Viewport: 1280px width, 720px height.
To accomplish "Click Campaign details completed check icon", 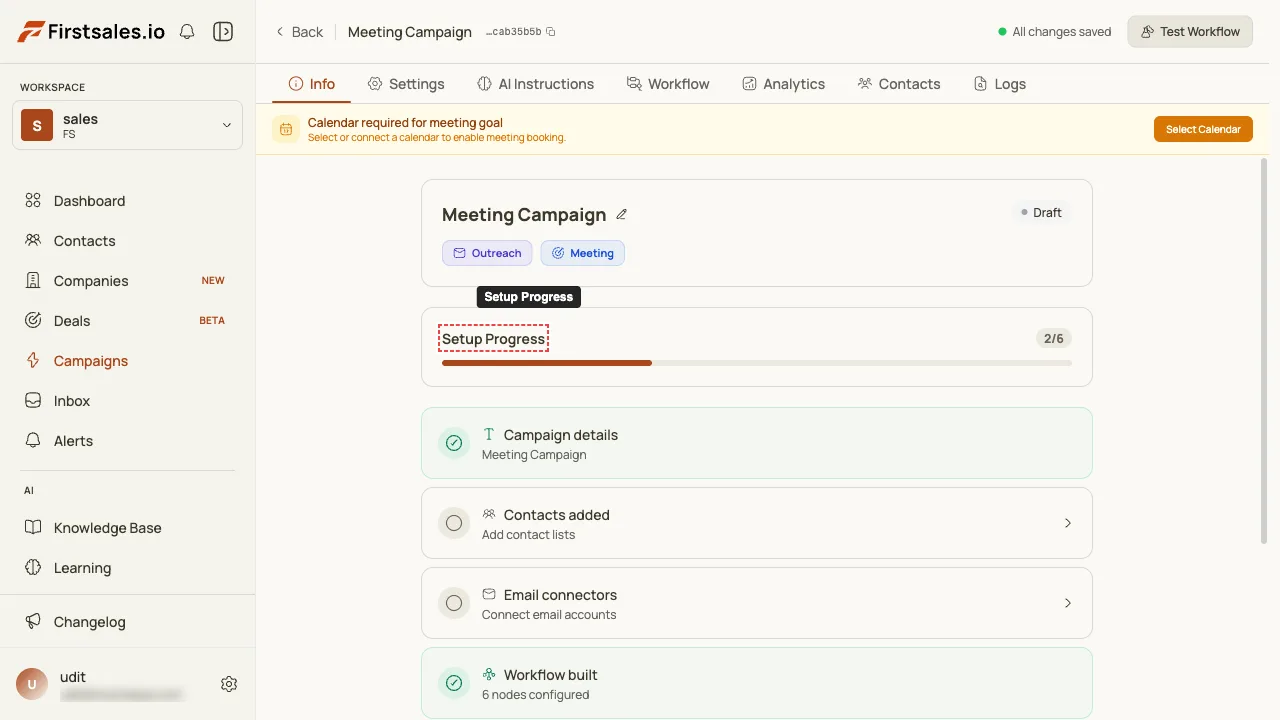I will click(x=454, y=443).
